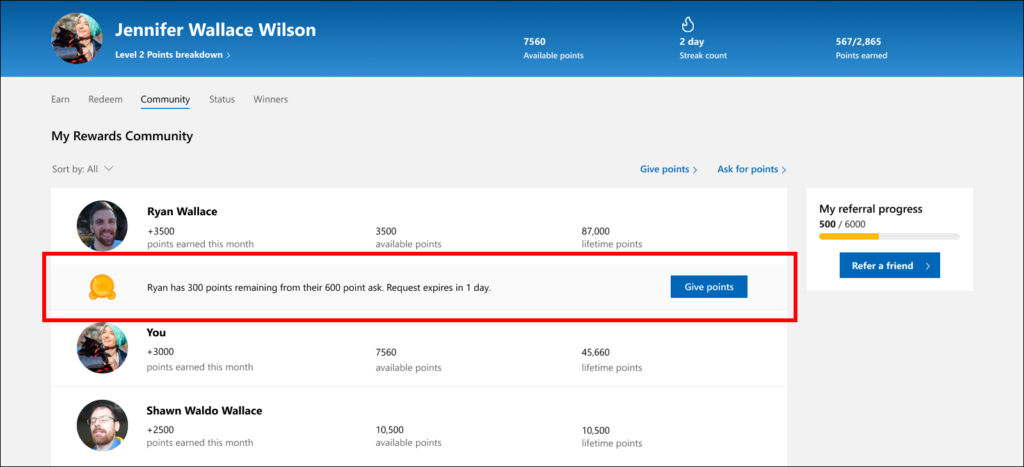Open the Give points link above list

[x=669, y=169]
